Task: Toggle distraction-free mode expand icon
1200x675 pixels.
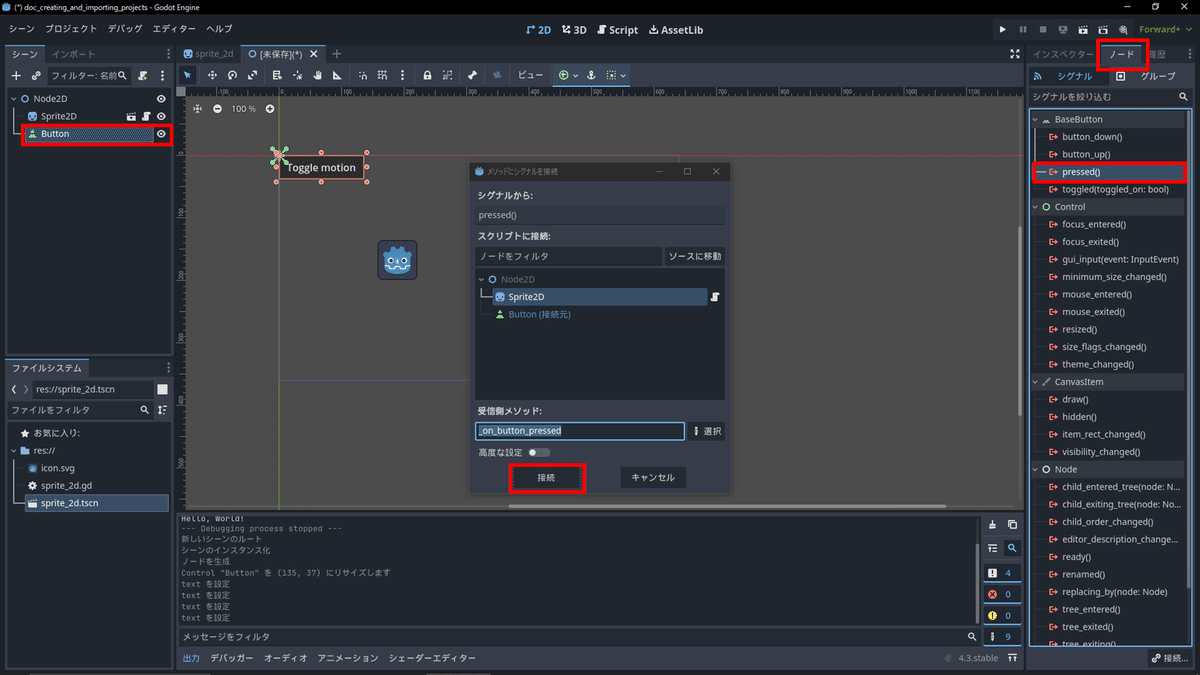Action: (1015, 54)
